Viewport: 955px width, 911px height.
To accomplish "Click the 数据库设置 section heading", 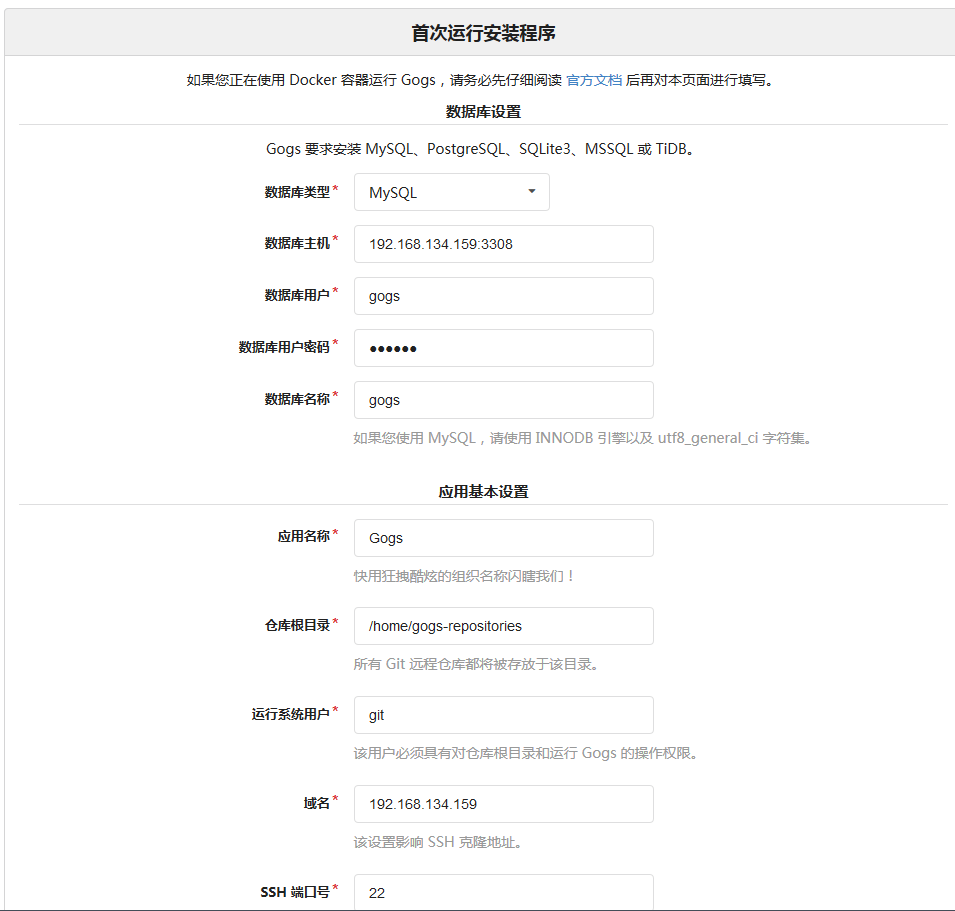I will pyautogui.click(x=483, y=112).
